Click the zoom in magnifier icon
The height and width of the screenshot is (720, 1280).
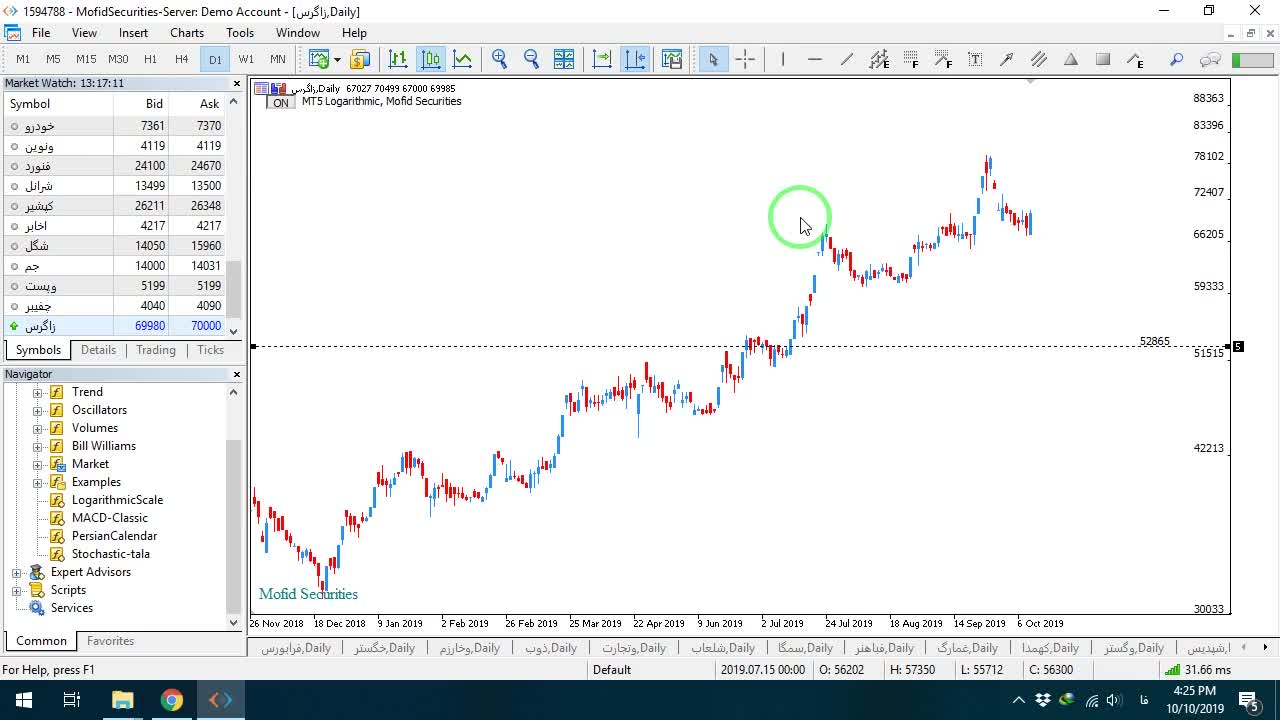click(500, 59)
